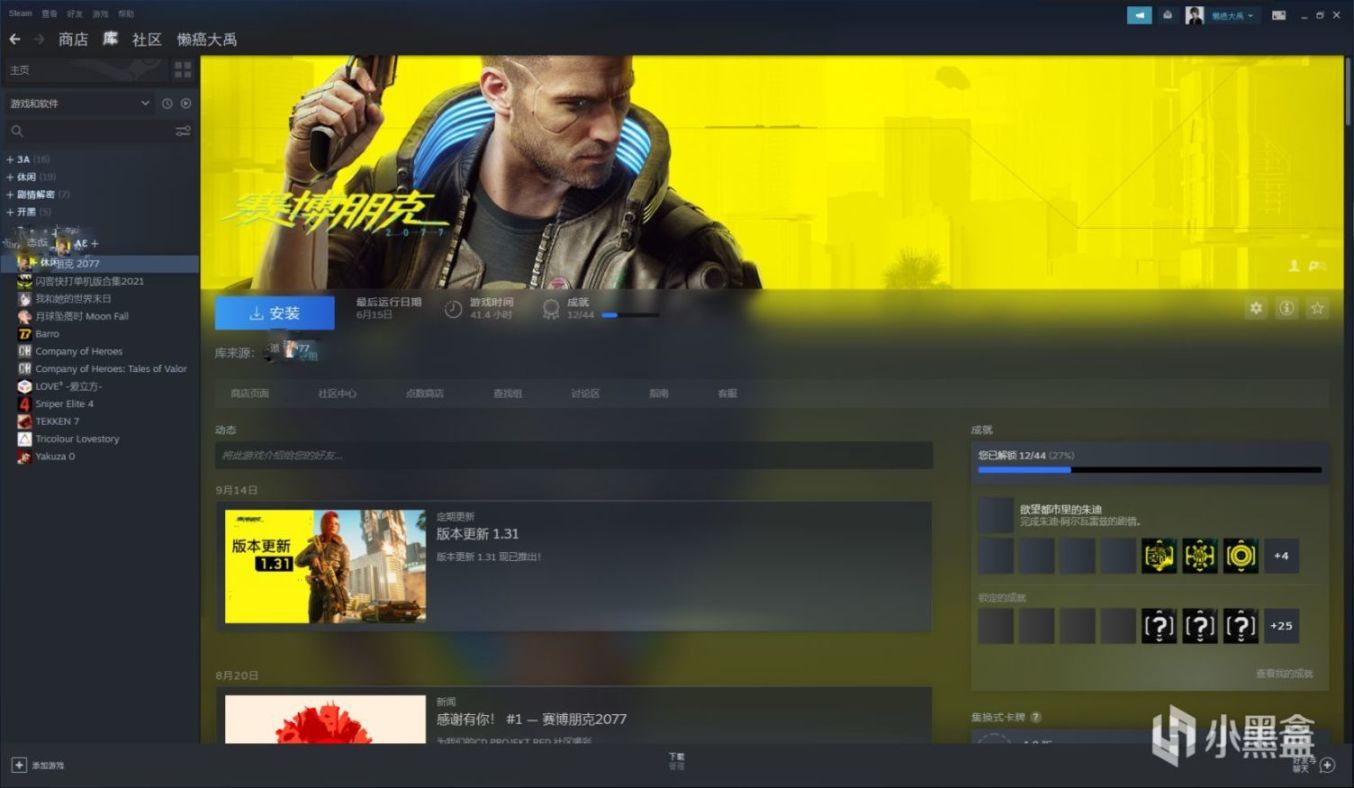Click 查看我的成就 link
Screen dimensions: 1354x788
[x=1284, y=673]
